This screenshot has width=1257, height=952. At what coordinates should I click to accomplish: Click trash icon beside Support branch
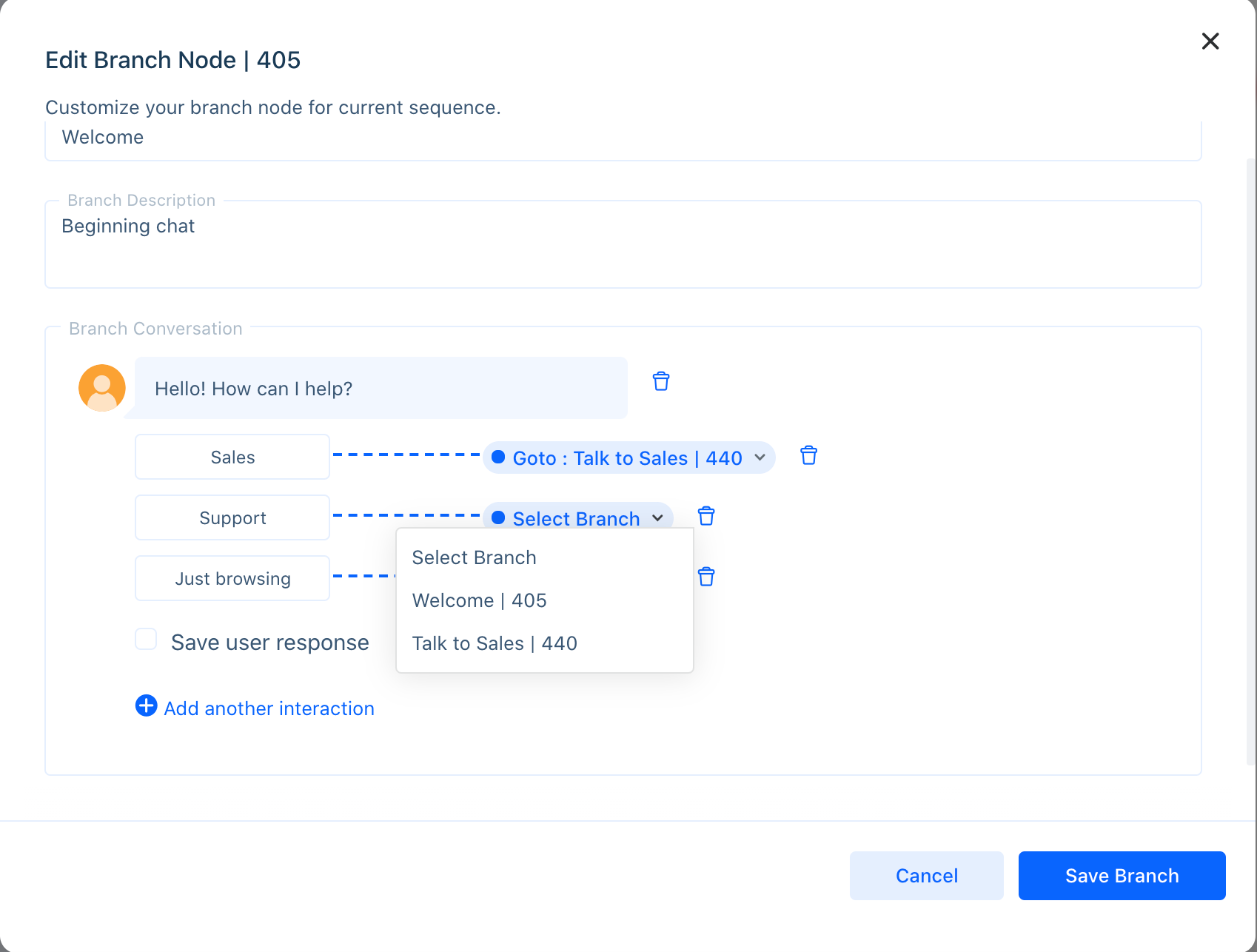(706, 516)
